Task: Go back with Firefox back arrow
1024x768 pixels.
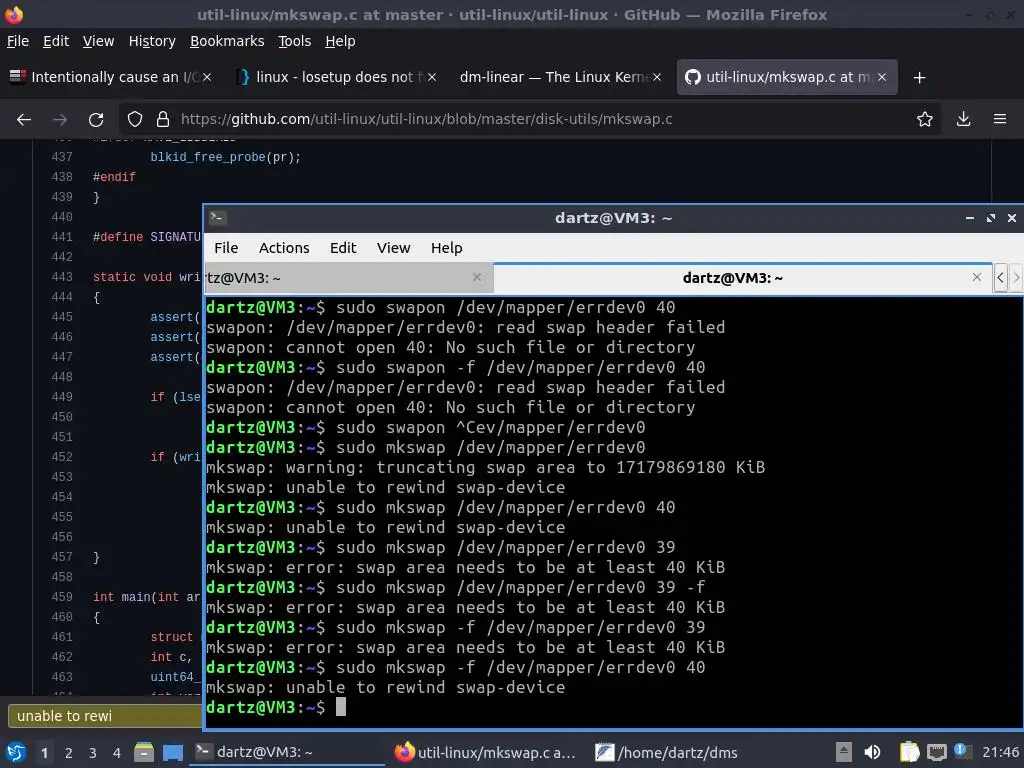Action: (24, 120)
